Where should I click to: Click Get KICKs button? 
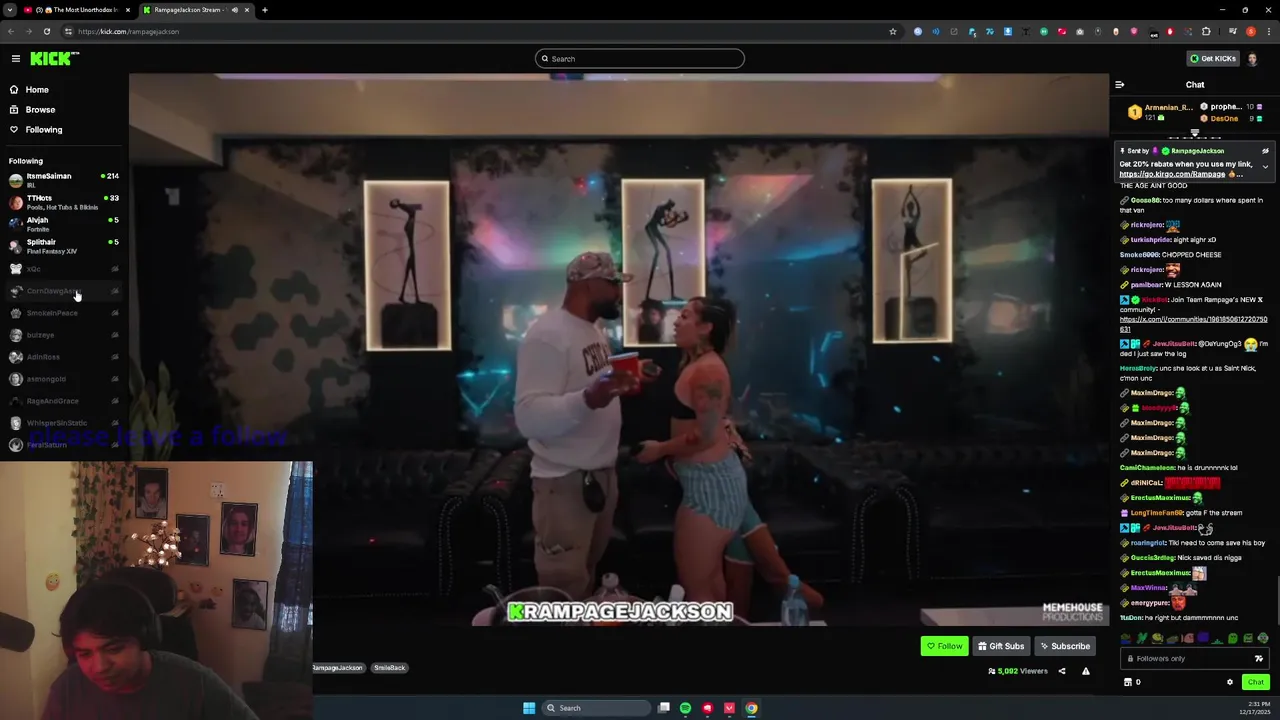tap(1213, 59)
